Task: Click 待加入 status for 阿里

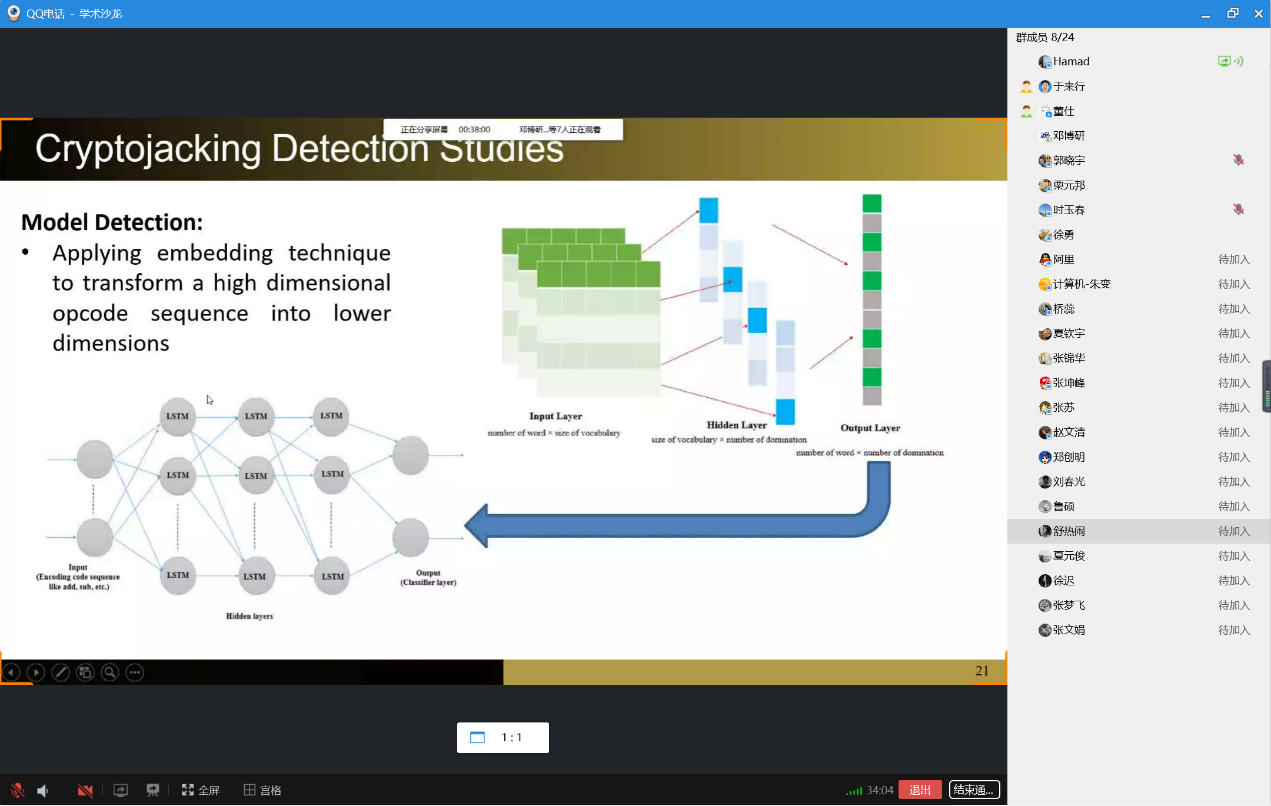Action: click(1234, 259)
